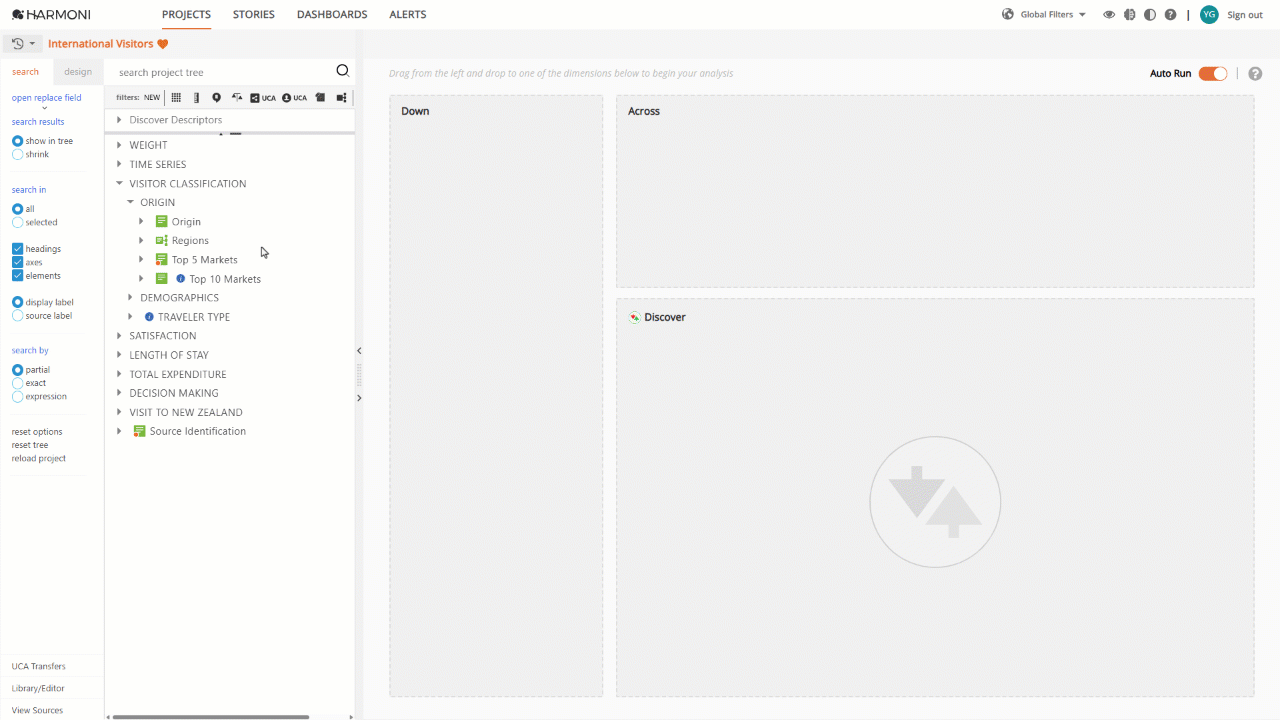
Task: Select the 'source label' radio option
Action: 17,316
